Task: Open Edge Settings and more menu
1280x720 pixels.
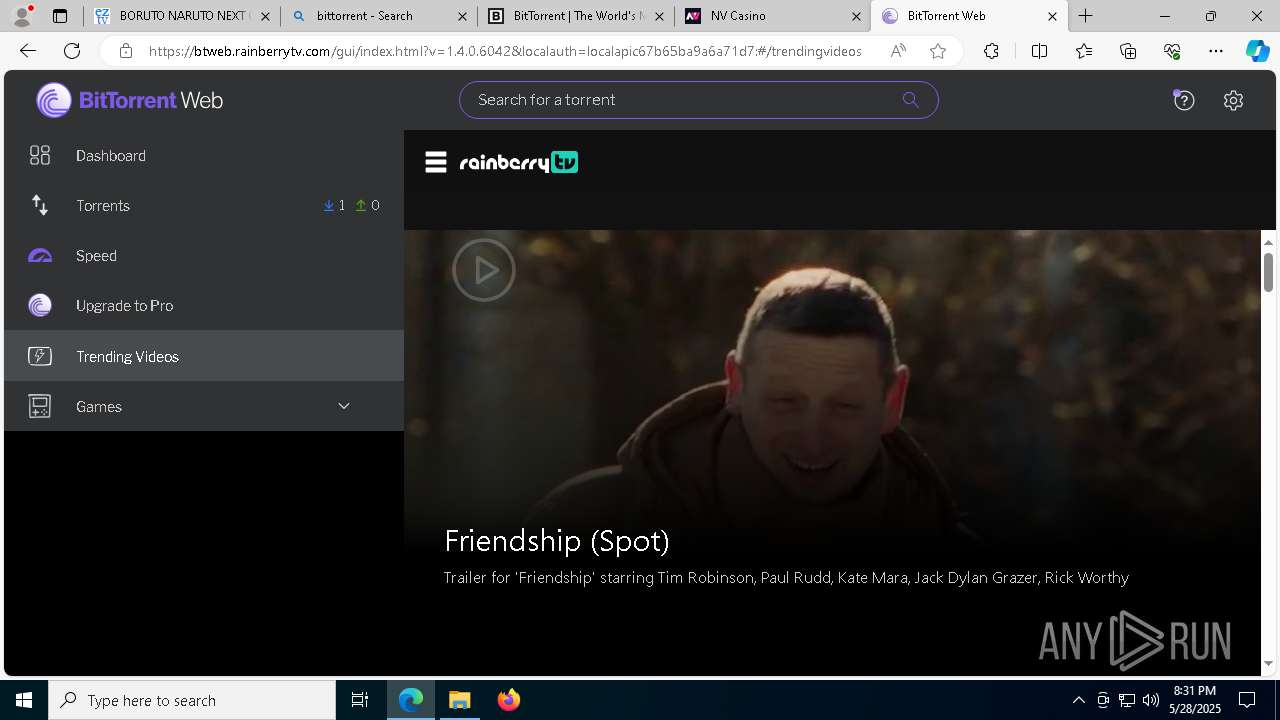Action: point(1216,51)
